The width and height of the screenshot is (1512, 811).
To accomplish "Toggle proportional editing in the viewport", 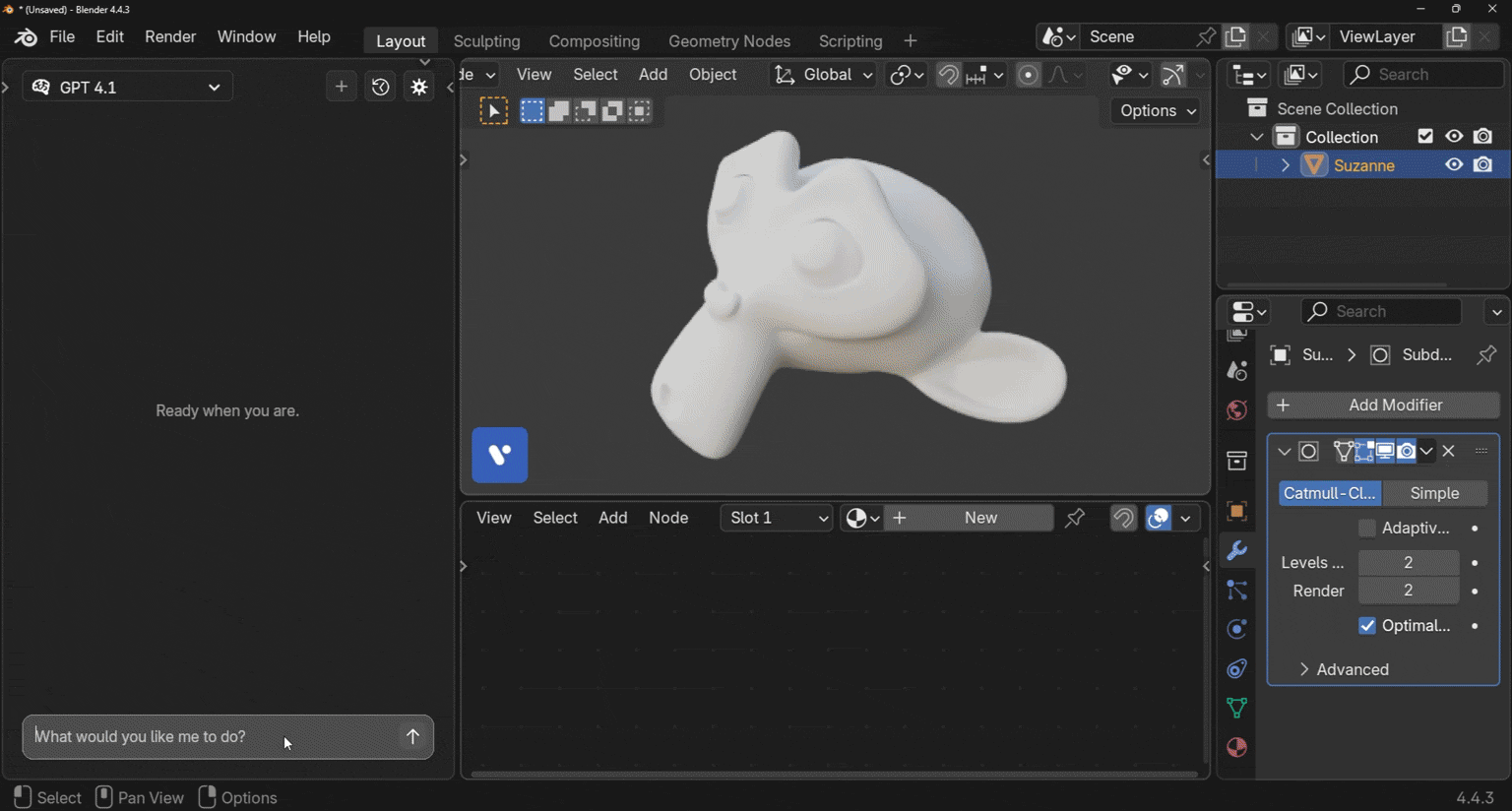I will (1028, 75).
